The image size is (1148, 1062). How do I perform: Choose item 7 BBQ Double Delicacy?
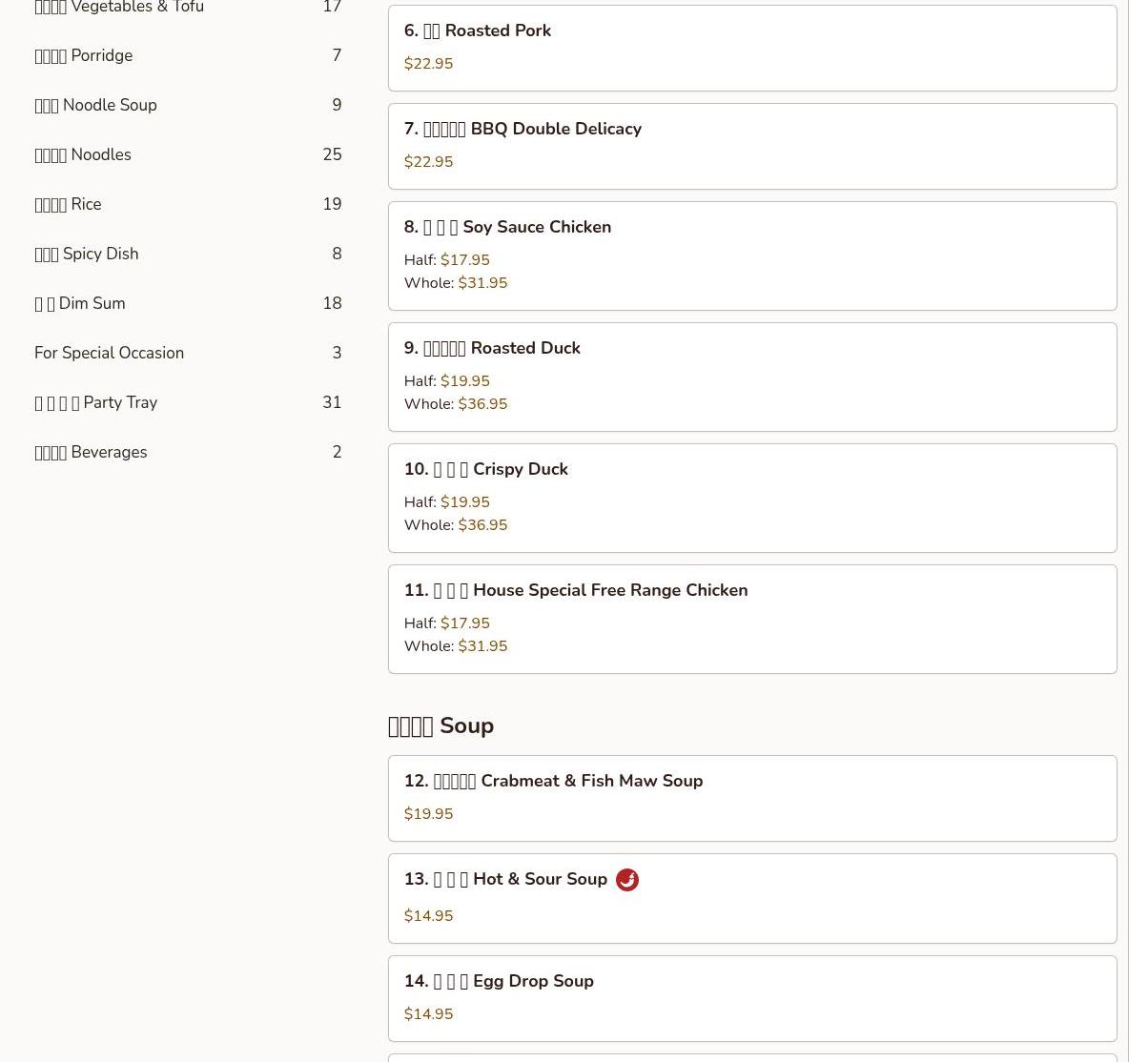coord(752,146)
